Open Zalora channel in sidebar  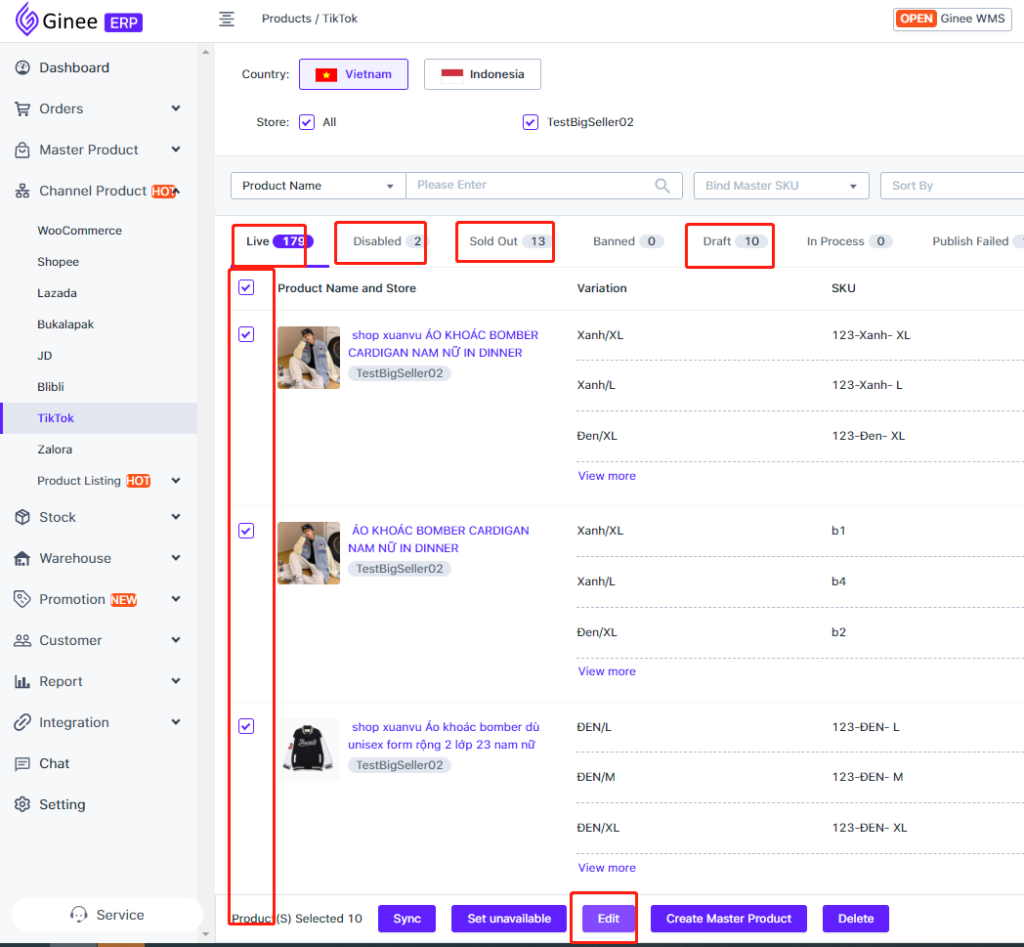pos(55,449)
